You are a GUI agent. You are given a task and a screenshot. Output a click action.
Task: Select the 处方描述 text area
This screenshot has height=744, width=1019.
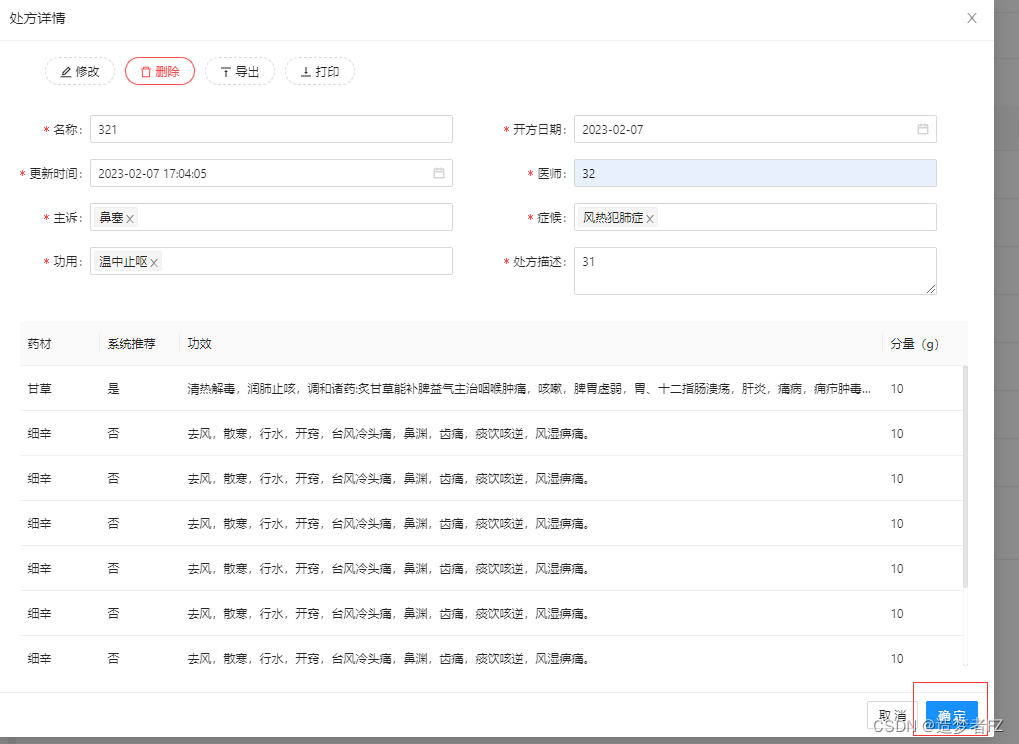755,270
